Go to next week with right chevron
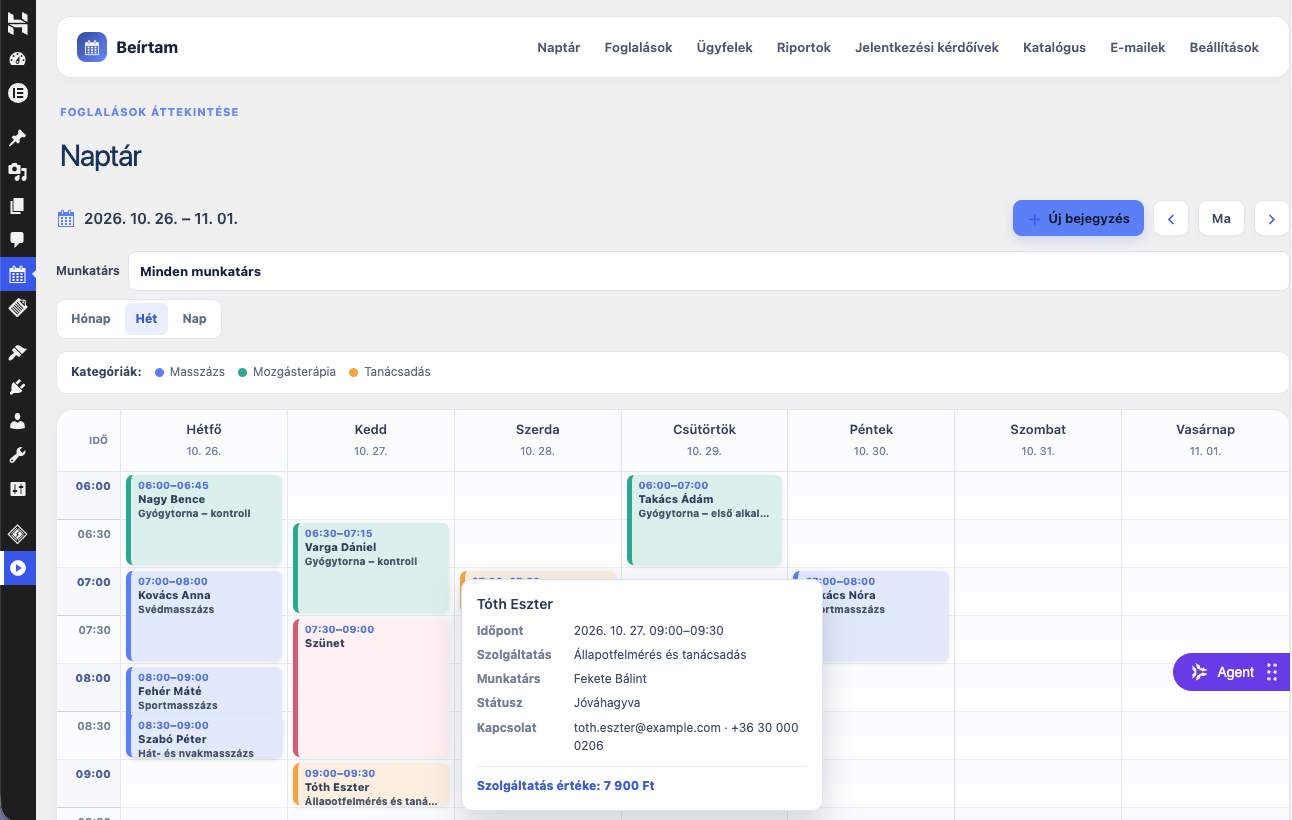 pos(1272,218)
